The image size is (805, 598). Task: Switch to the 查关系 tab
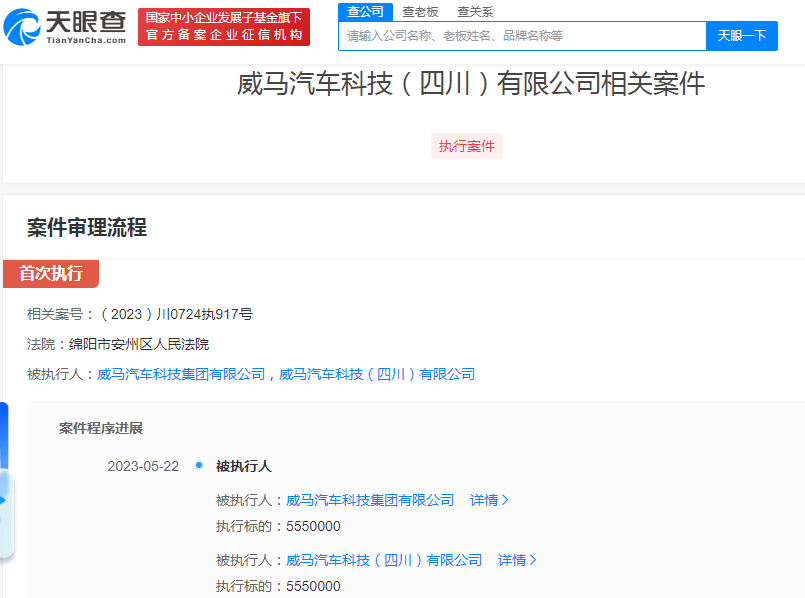(x=475, y=11)
